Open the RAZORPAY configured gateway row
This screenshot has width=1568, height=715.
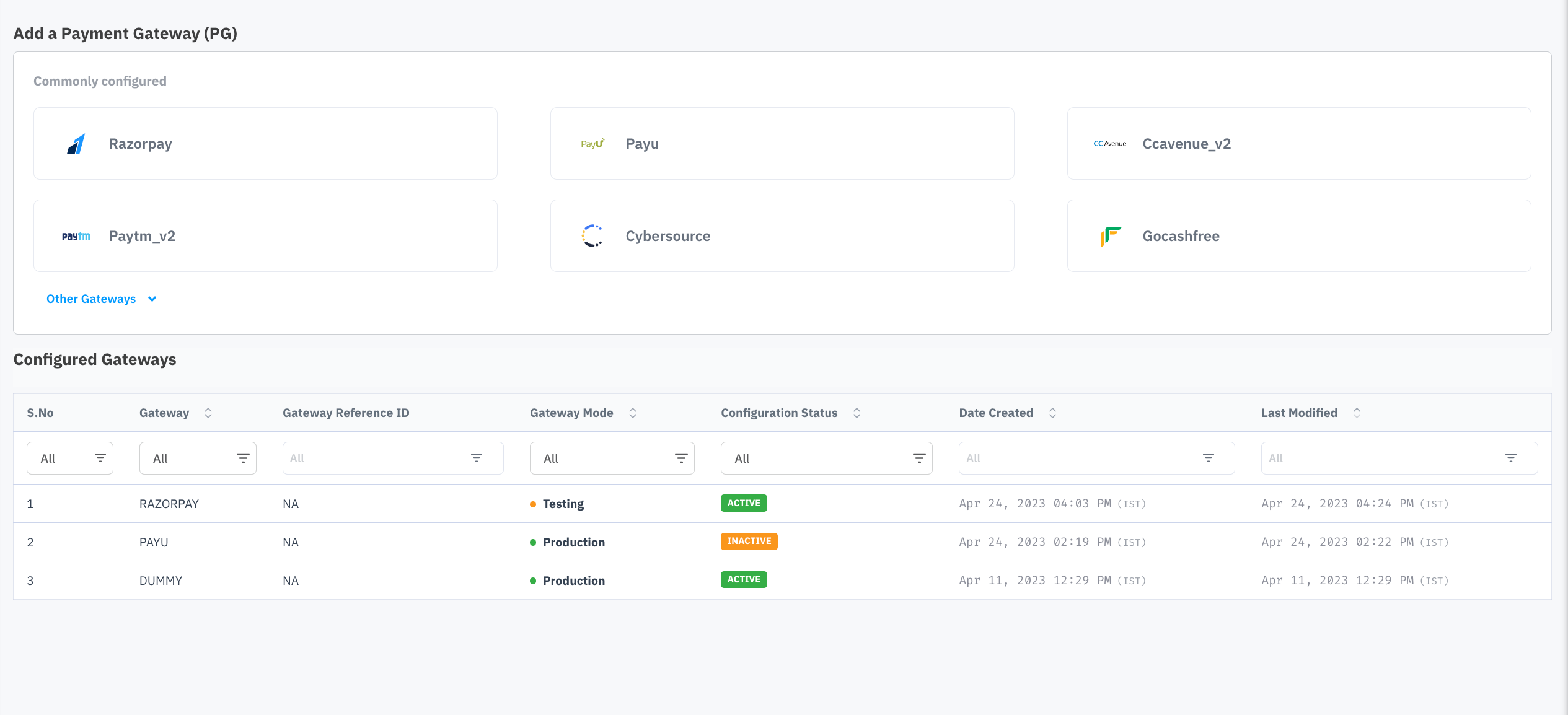point(169,504)
